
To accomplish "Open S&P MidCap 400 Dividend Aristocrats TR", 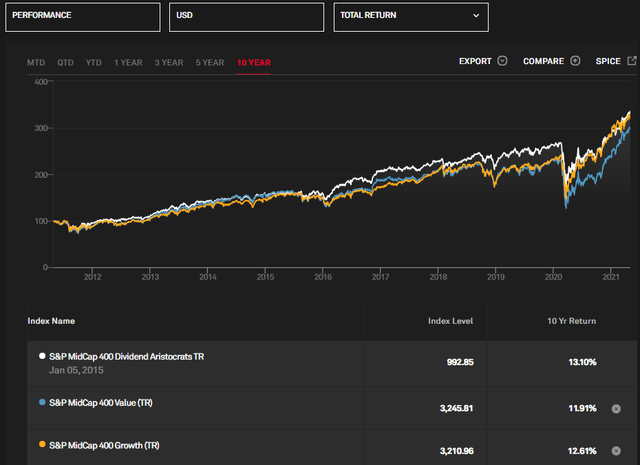I will (127, 357).
